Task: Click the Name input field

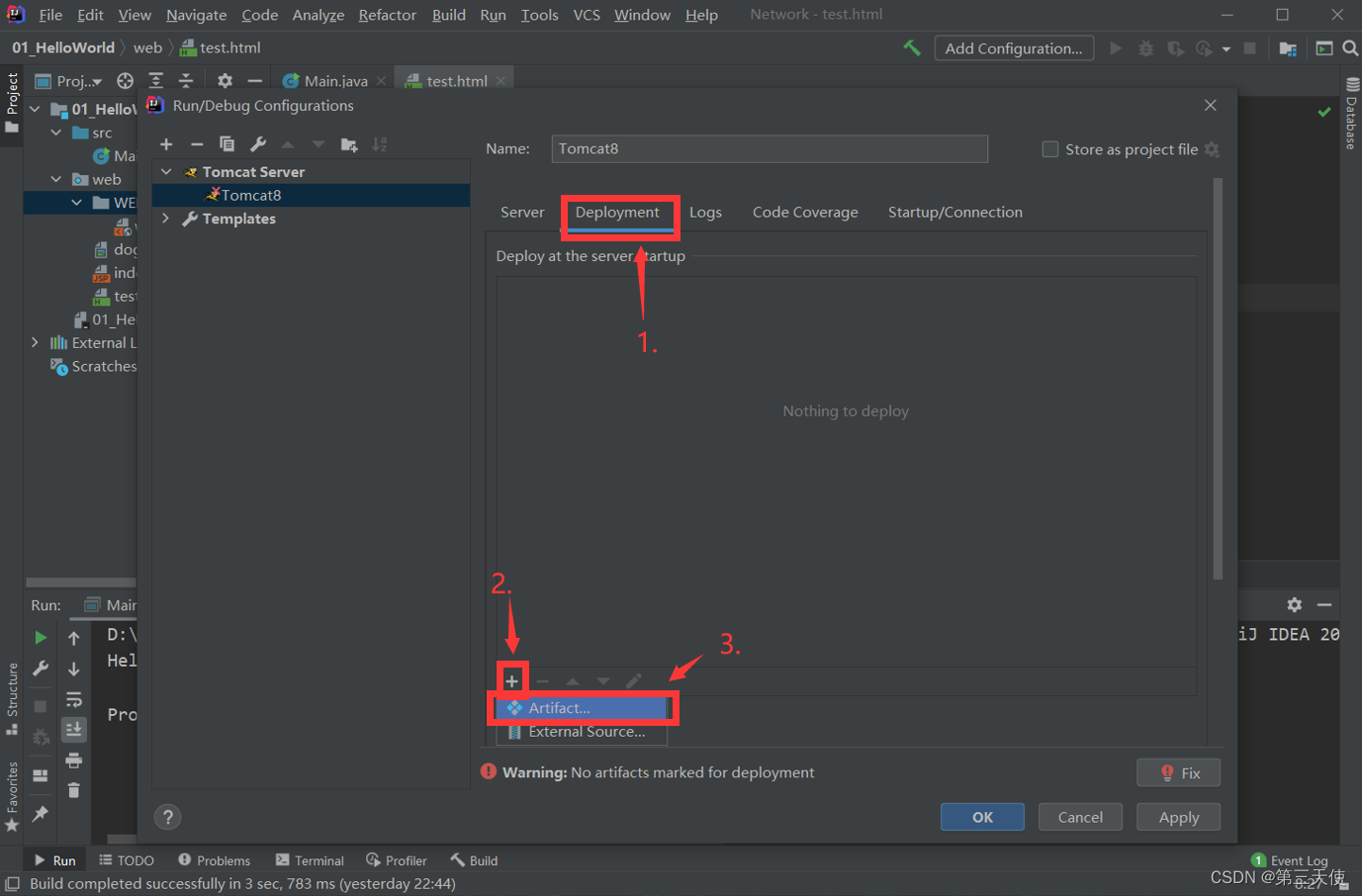Action: click(769, 148)
